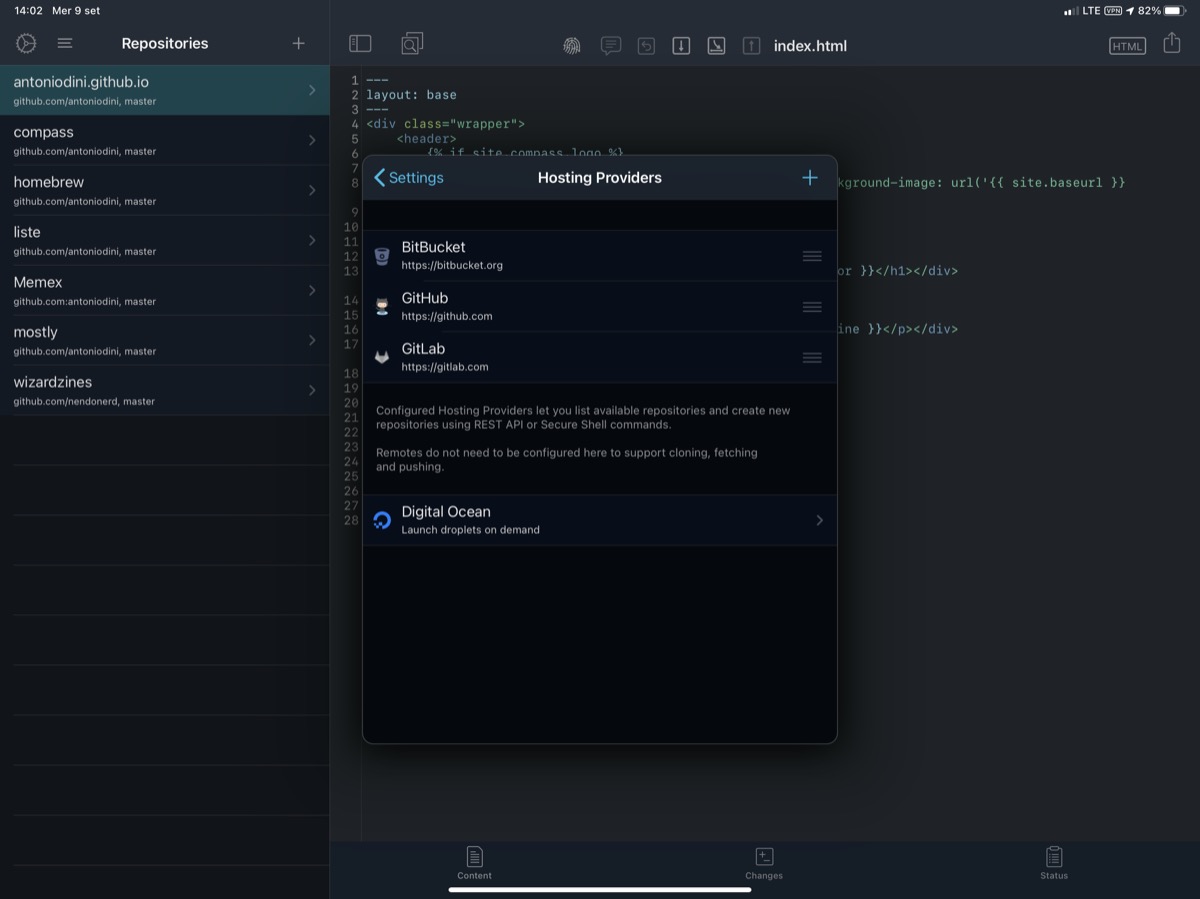1200x899 pixels.
Task: Select the Memex repository
Action: pyautogui.click(x=150, y=290)
